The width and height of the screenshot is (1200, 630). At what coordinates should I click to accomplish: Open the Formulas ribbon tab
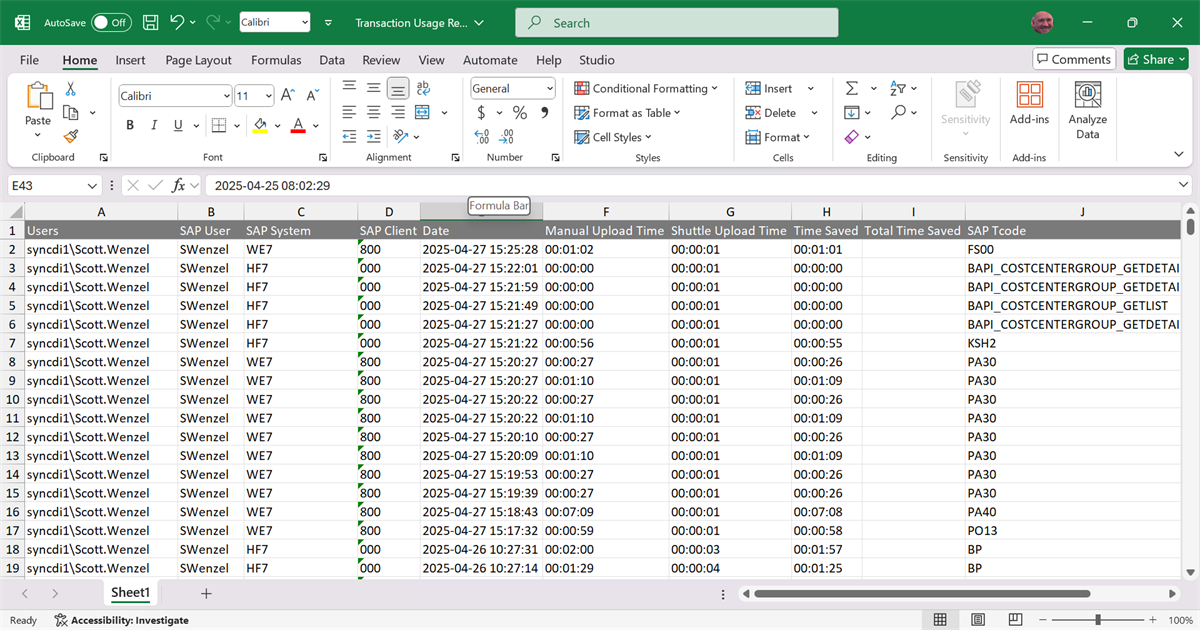tap(276, 60)
